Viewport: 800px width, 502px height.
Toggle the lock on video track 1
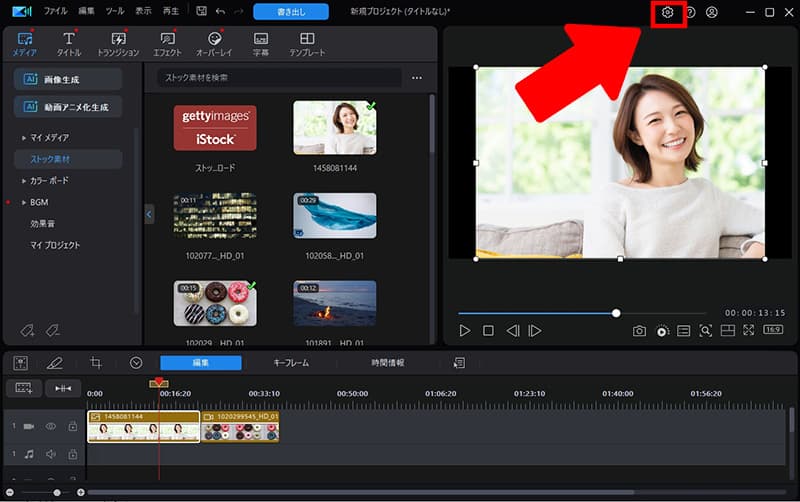72,426
